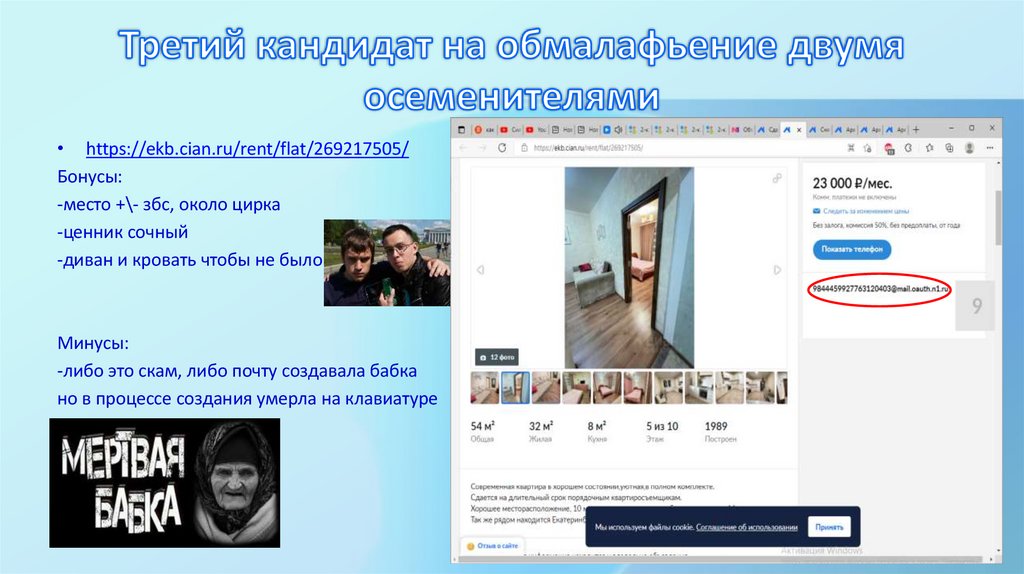The height and width of the screenshot is (574, 1024).
Task: Show previous photo with left gallery arrow
Action: (x=481, y=270)
